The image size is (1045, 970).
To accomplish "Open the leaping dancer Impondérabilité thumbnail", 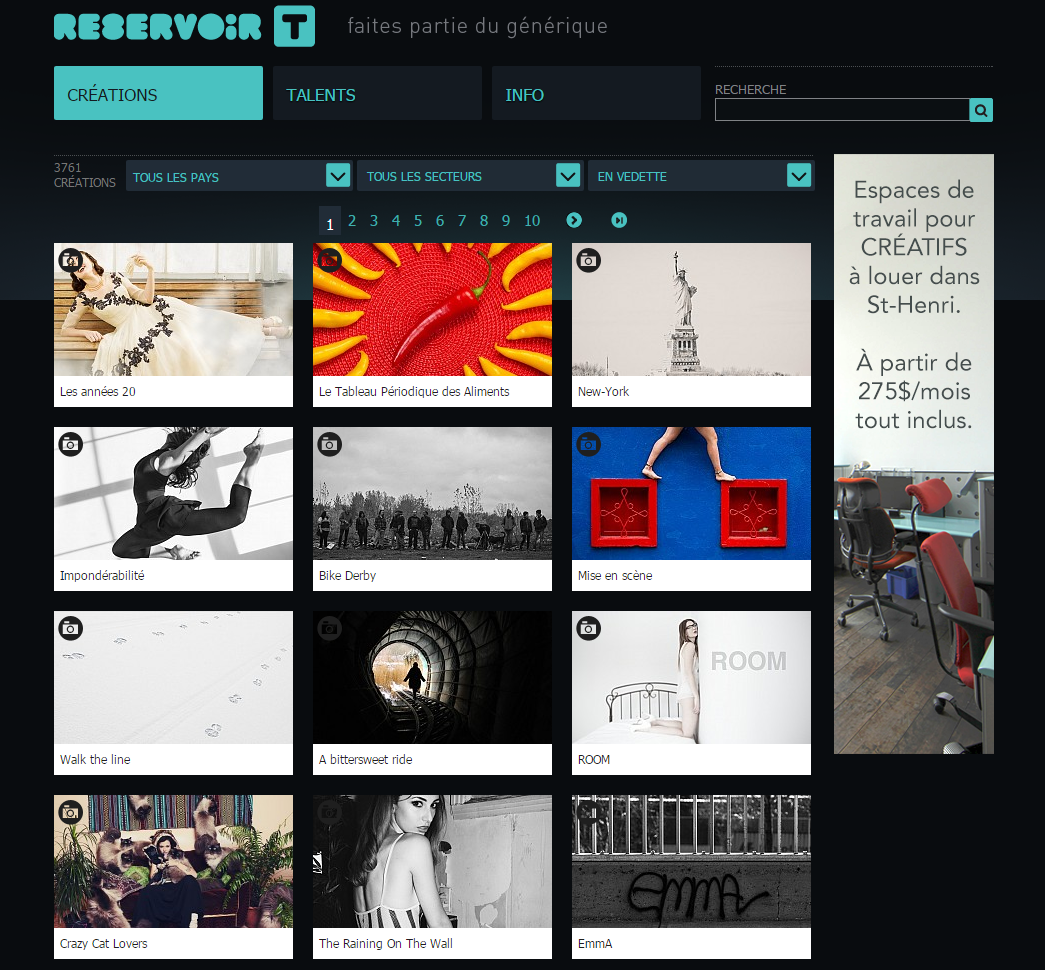I will [173, 493].
